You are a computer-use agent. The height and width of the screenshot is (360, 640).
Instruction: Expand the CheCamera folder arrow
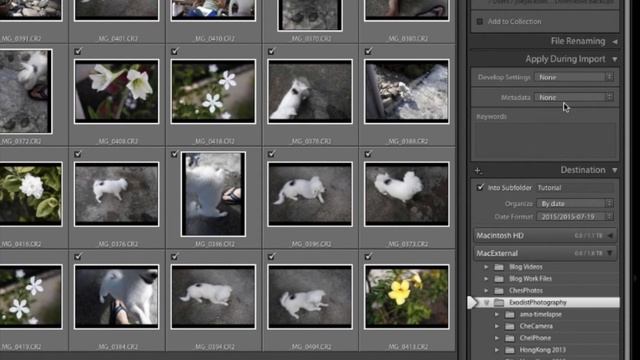point(497,326)
